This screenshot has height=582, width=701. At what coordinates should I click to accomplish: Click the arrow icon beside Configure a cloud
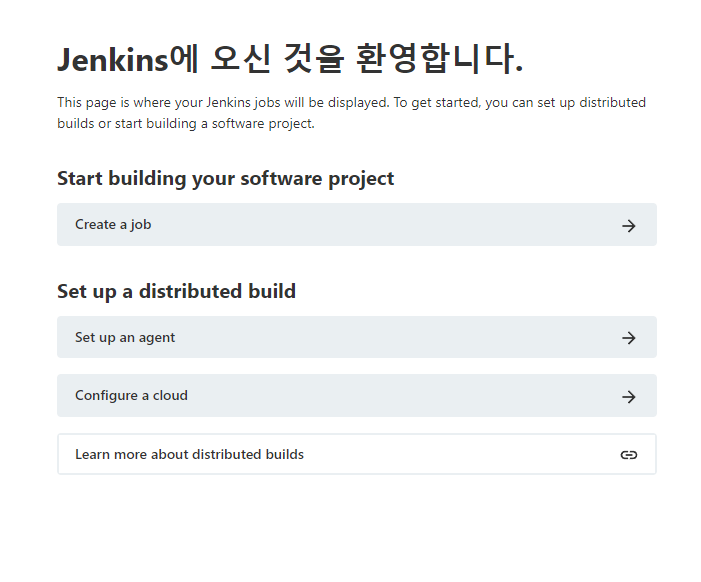629,396
